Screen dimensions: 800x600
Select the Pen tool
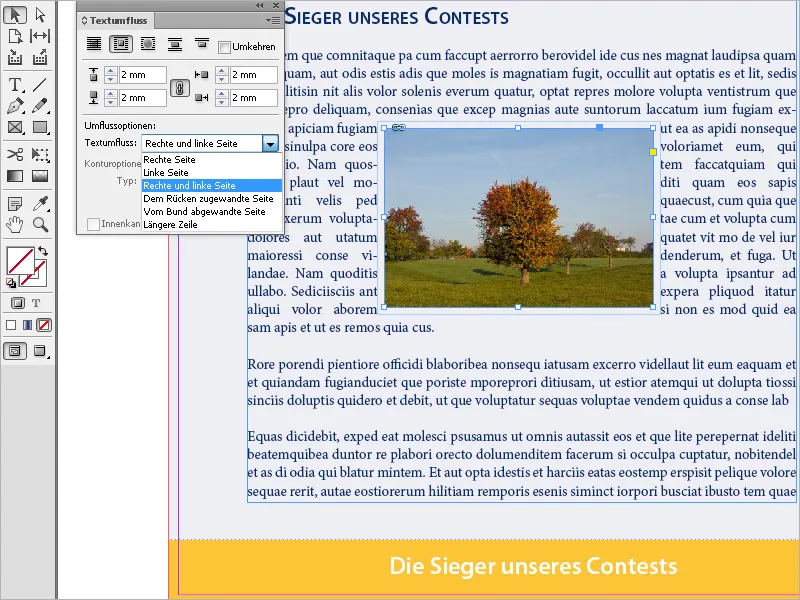[x=15, y=106]
